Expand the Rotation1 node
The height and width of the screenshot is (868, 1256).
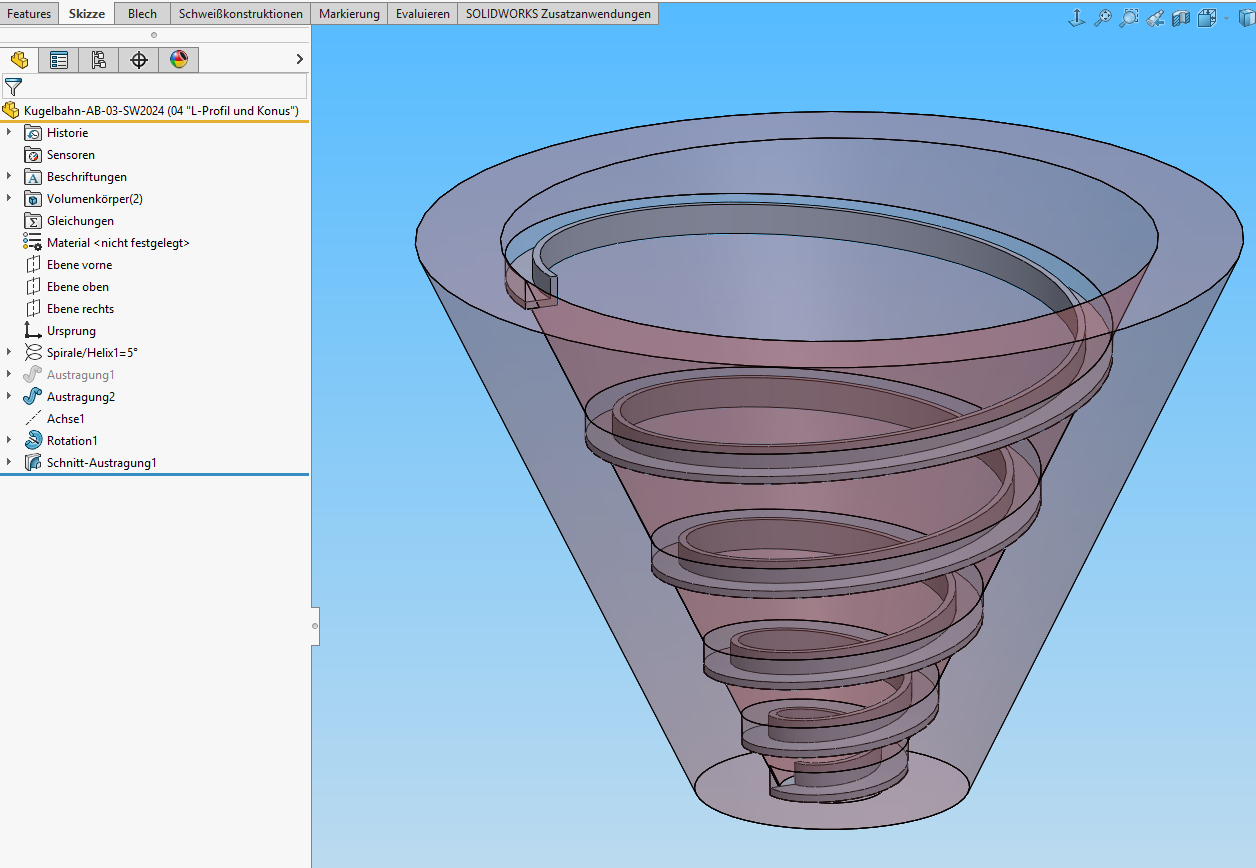click(x=9, y=441)
